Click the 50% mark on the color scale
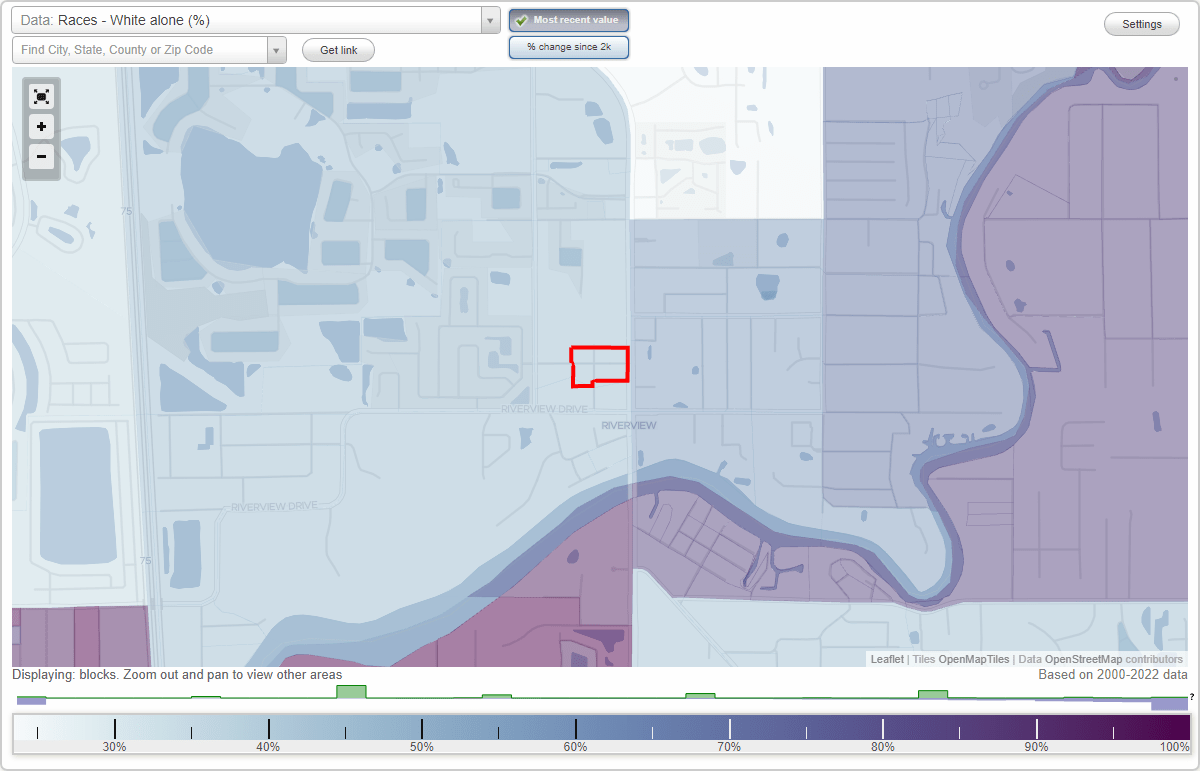Viewport: 1200px width, 771px height. click(x=421, y=729)
